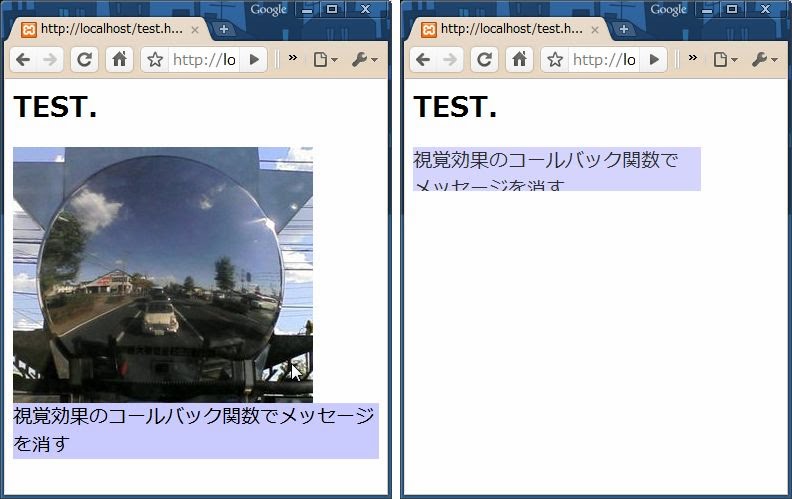Image resolution: width=792 pixels, height=499 pixels.
Task: Open the page menu in left browser window
Action: click(324, 60)
